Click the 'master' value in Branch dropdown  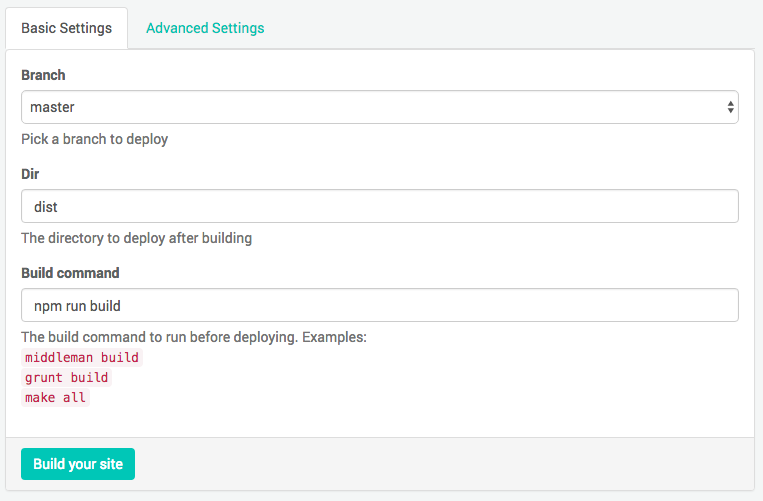pos(53,107)
